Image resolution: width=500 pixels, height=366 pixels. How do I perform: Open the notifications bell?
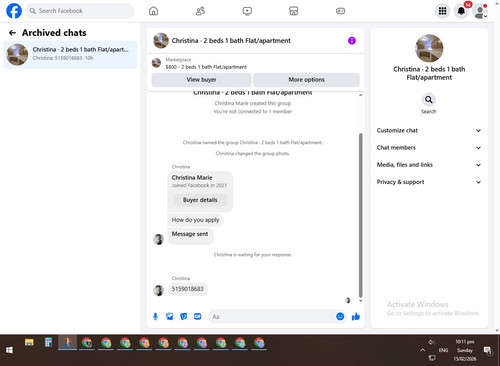point(461,11)
